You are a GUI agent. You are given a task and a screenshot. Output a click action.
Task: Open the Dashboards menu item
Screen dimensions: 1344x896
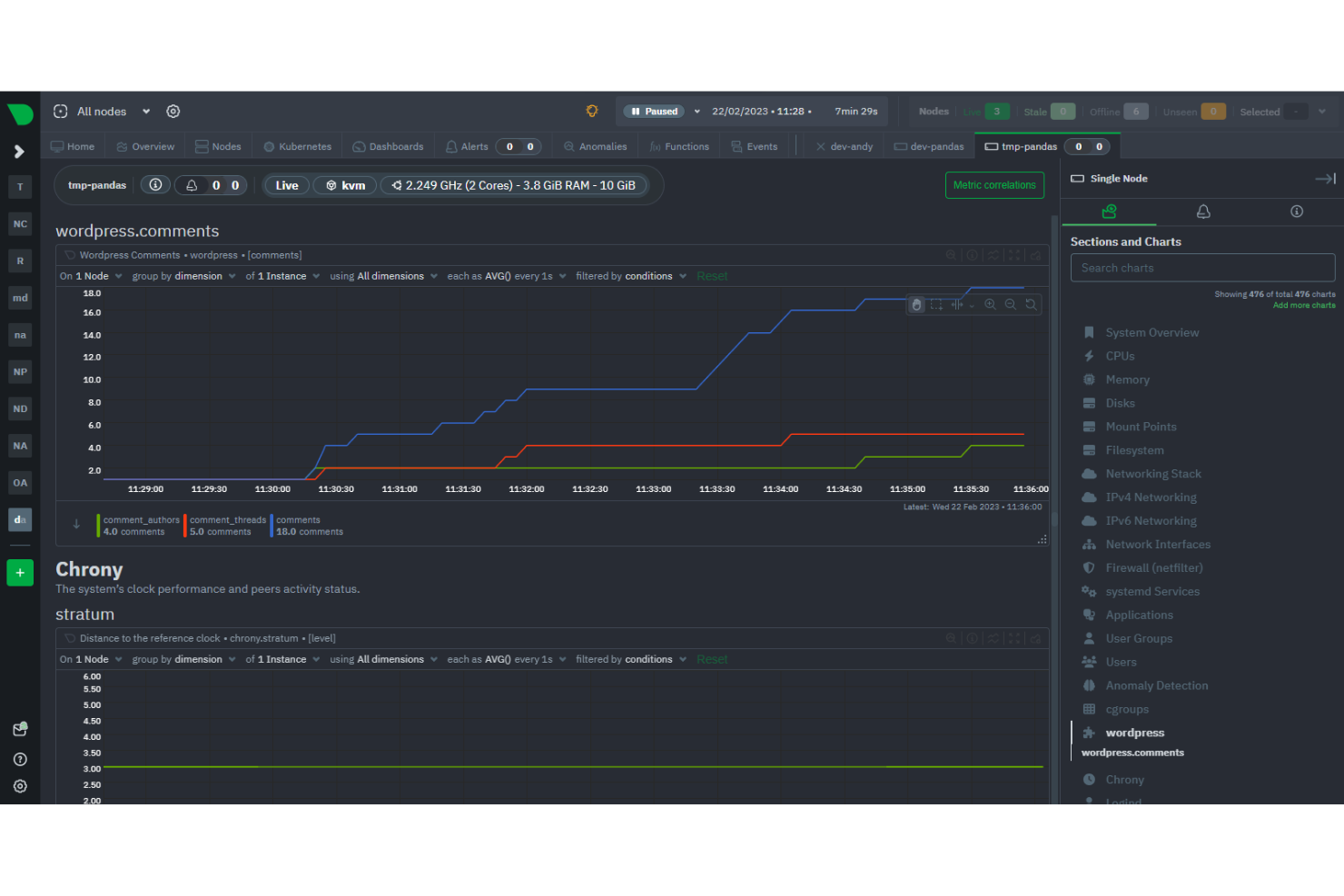(x=389, y=145)
